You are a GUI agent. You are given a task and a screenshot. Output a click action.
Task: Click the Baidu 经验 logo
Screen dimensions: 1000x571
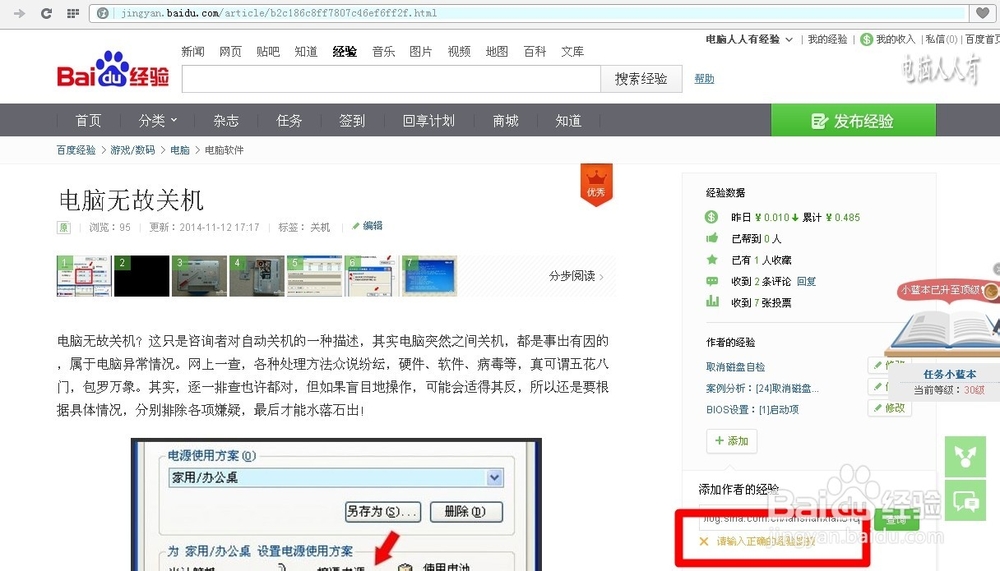pos(113,69)
